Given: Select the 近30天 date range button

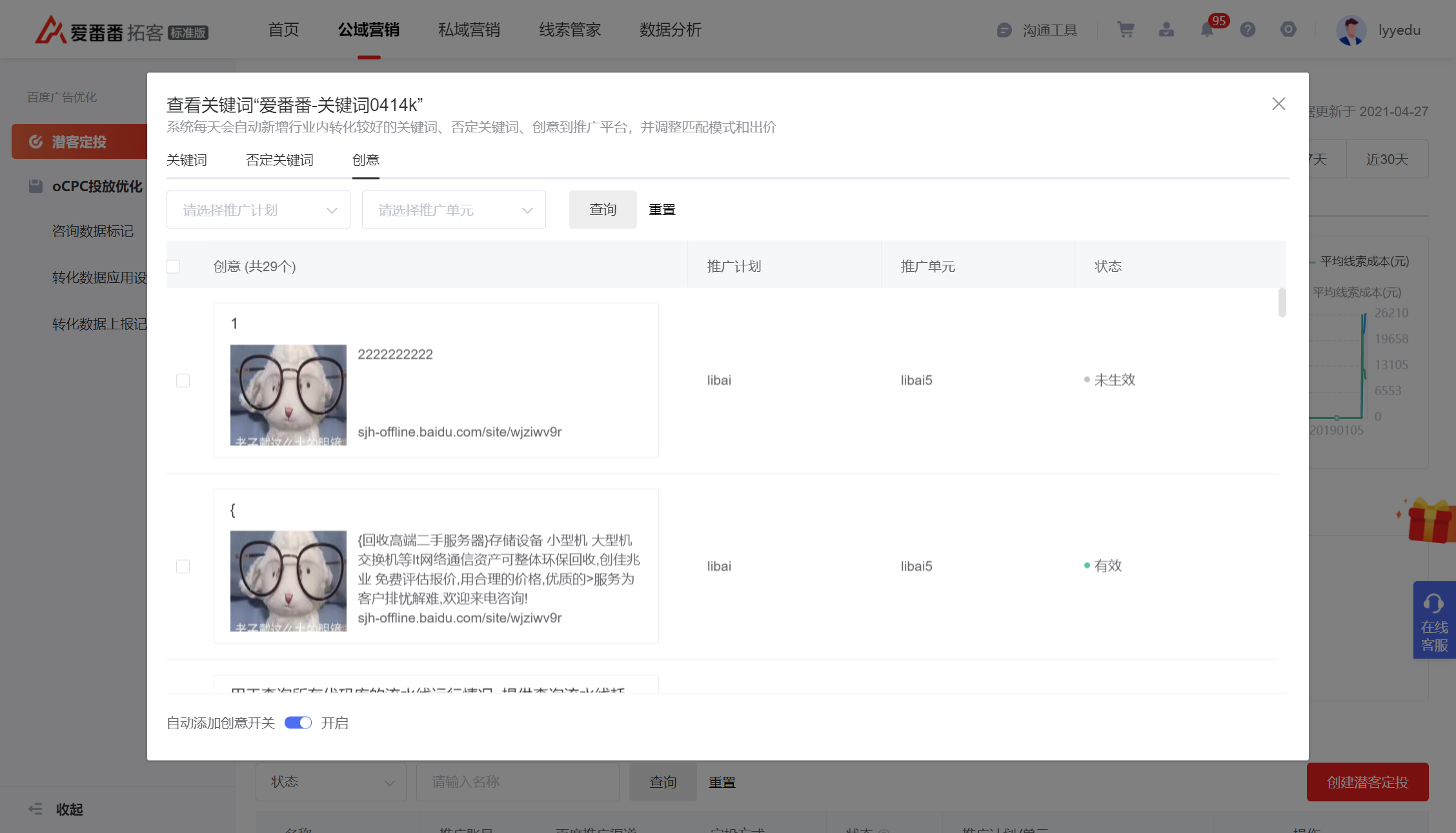Looking at the screenshot, I should (1387, 159).
